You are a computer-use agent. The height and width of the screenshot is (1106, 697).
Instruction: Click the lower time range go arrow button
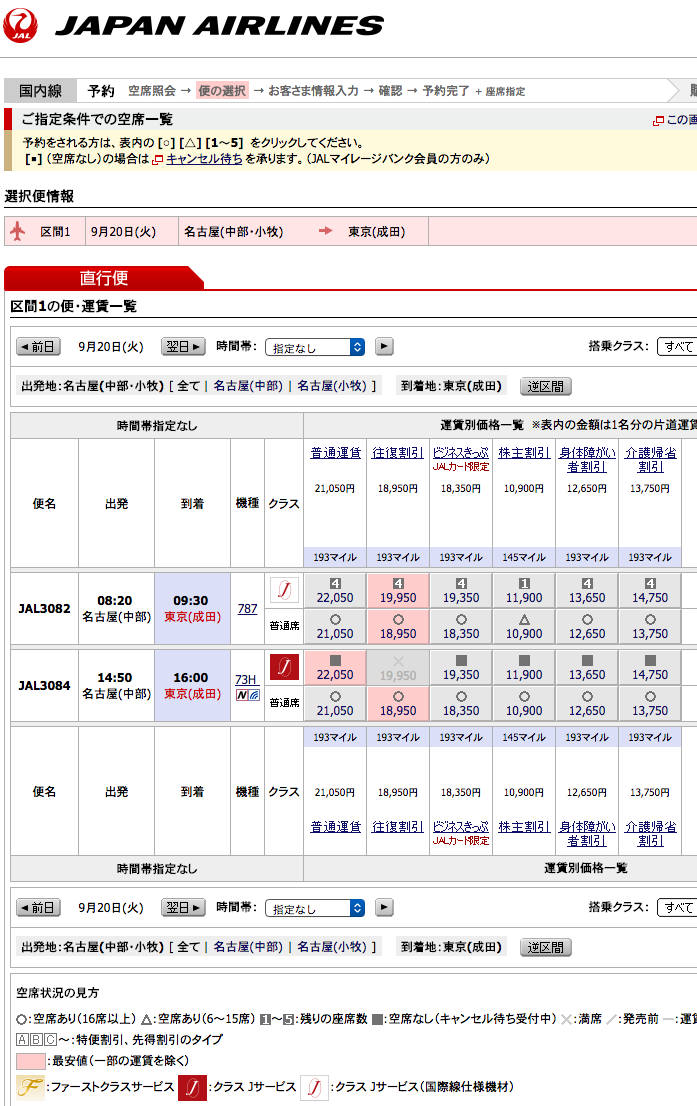coord(384,907)
